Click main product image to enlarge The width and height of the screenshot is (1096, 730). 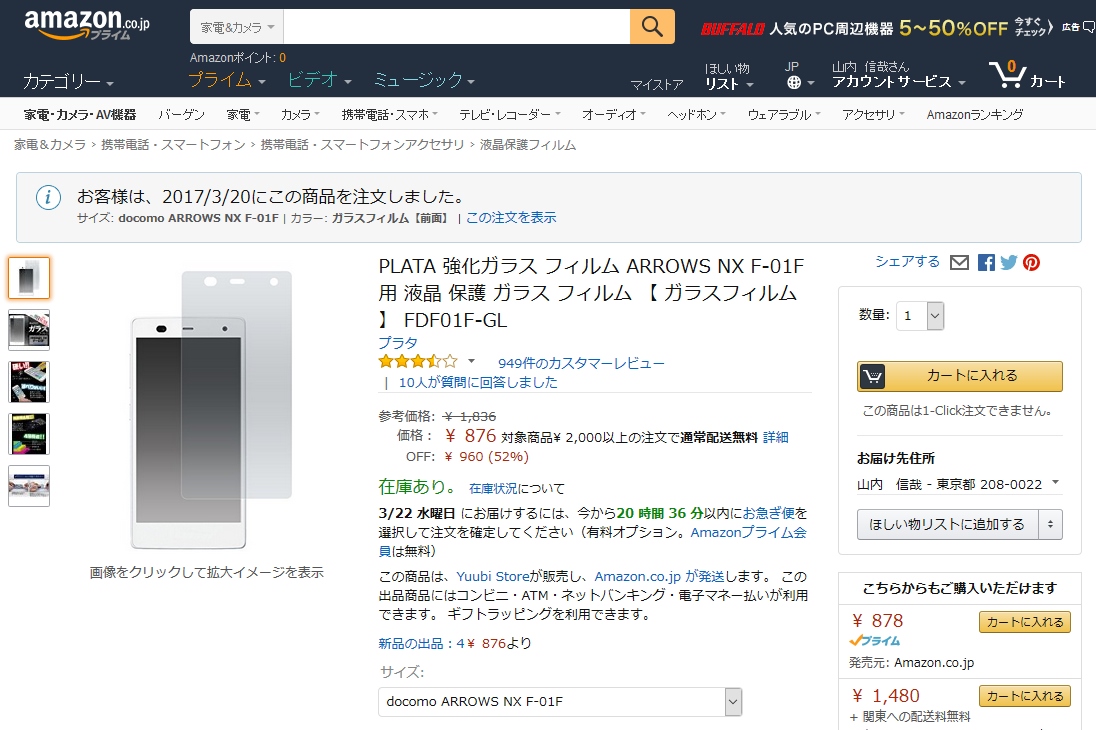point(211,410)
